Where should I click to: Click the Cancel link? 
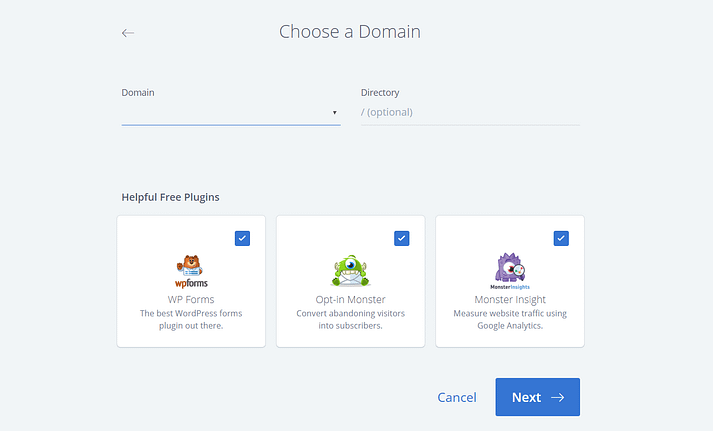[457, 397]
